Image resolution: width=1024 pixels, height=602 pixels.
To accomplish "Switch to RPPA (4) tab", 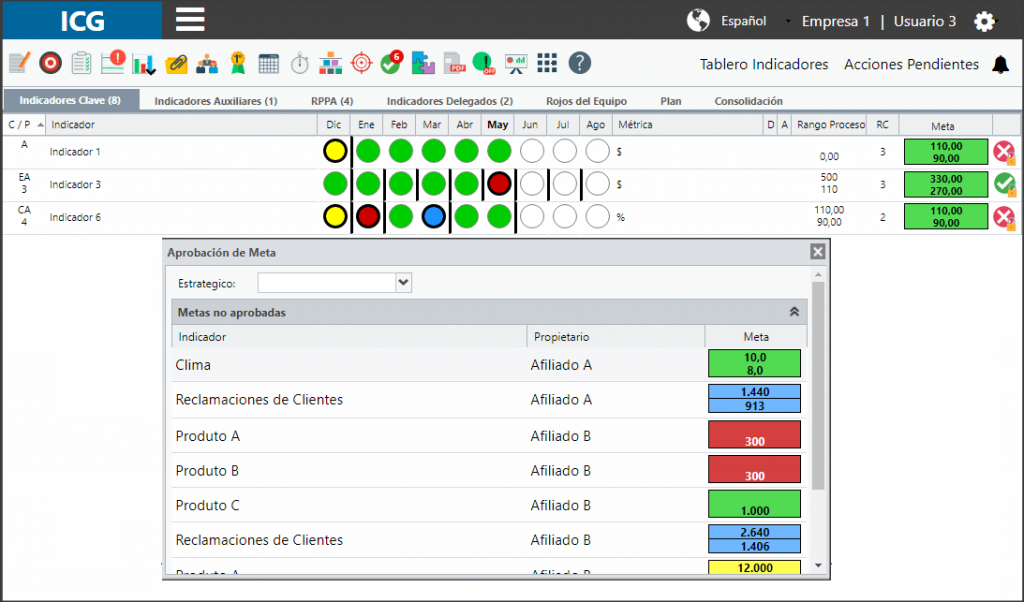I will (x=332, y=101).
